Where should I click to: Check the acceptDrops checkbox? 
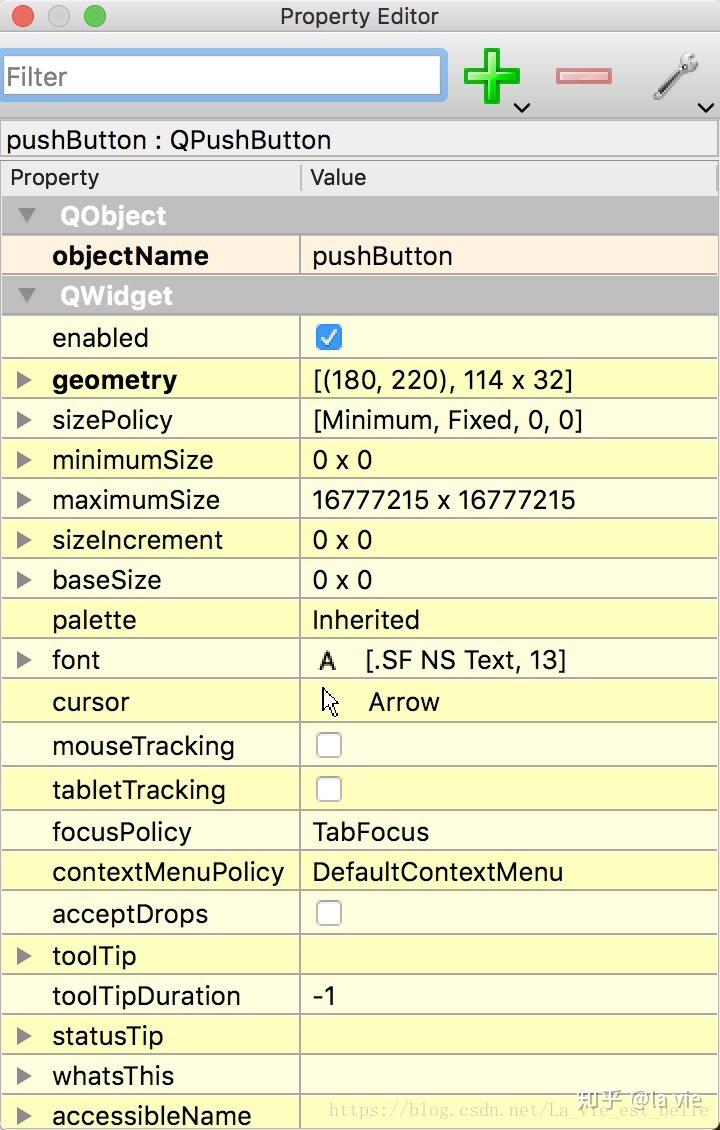point(328,912)
